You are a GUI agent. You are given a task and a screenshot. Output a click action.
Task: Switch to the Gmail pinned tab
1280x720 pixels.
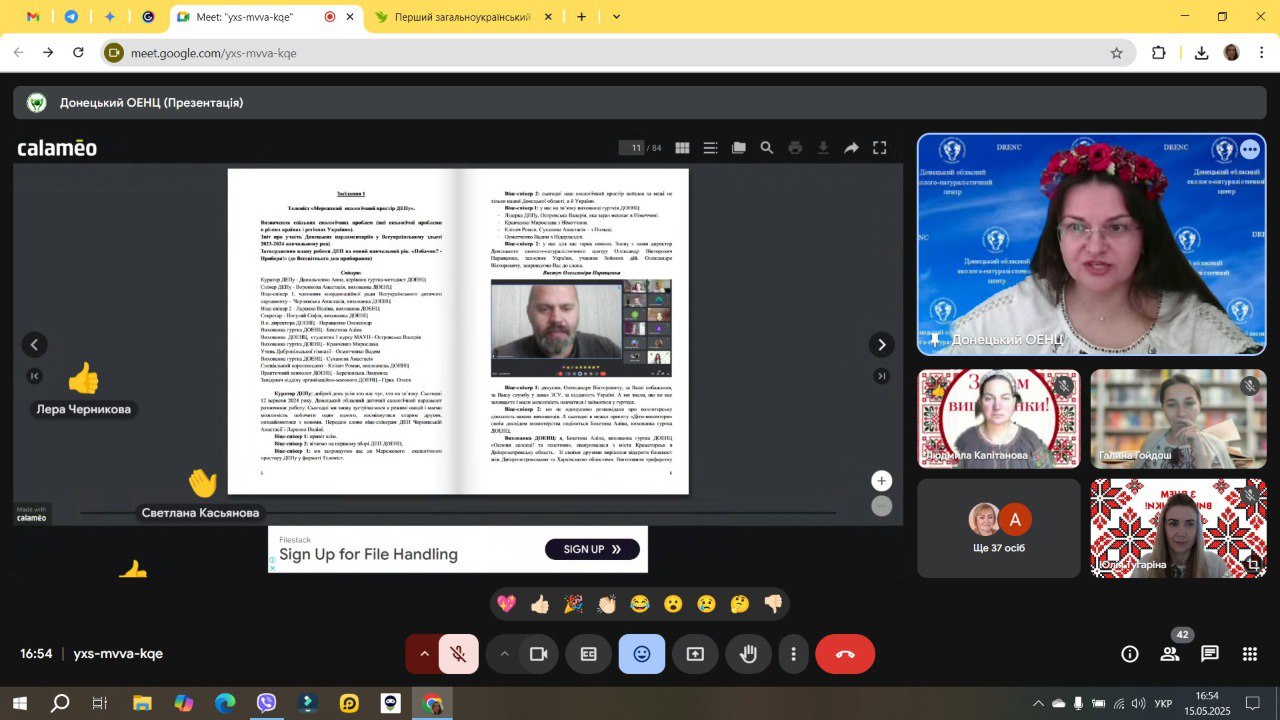[x=33, y=17]
